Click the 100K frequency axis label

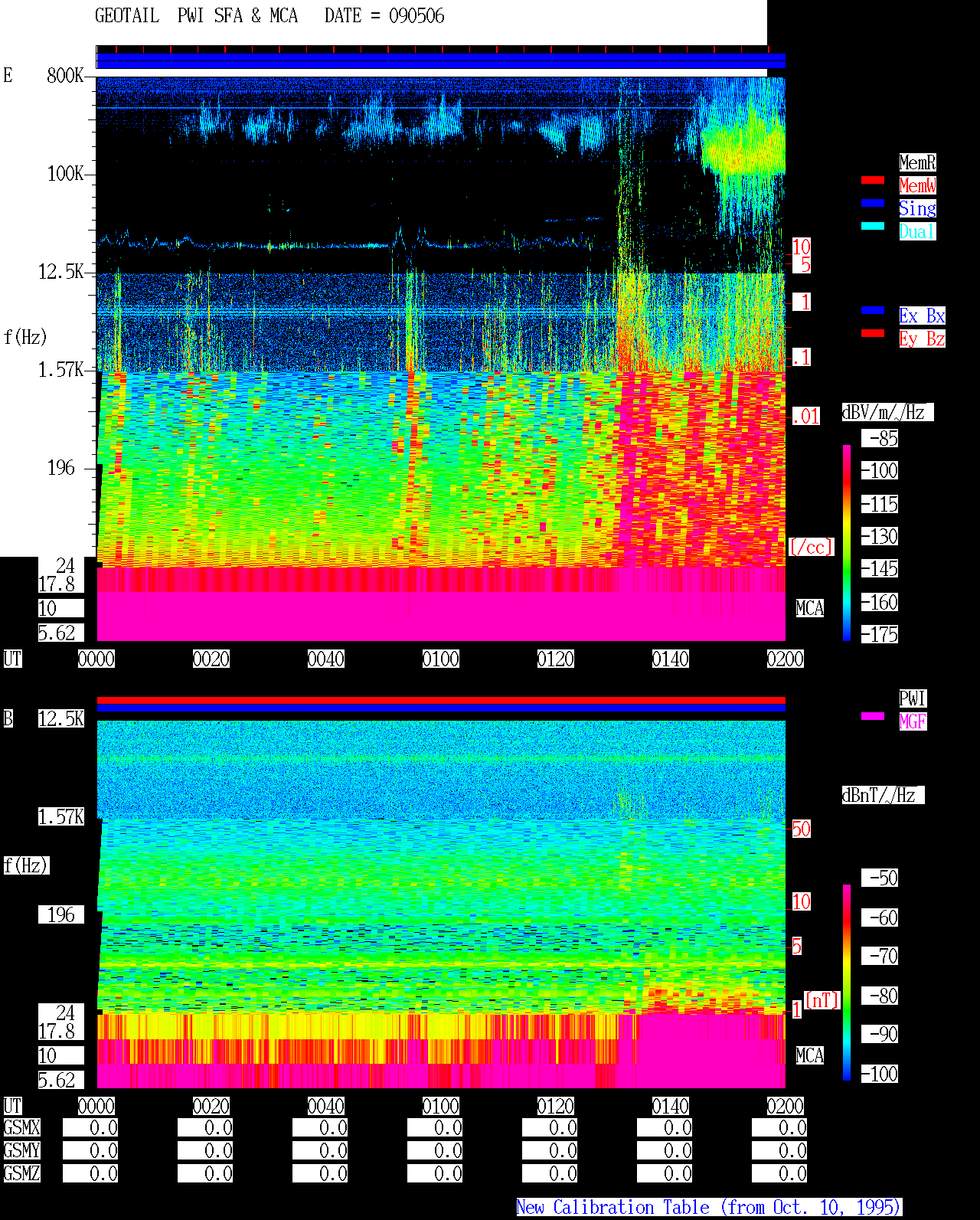[x=65, y=174]
